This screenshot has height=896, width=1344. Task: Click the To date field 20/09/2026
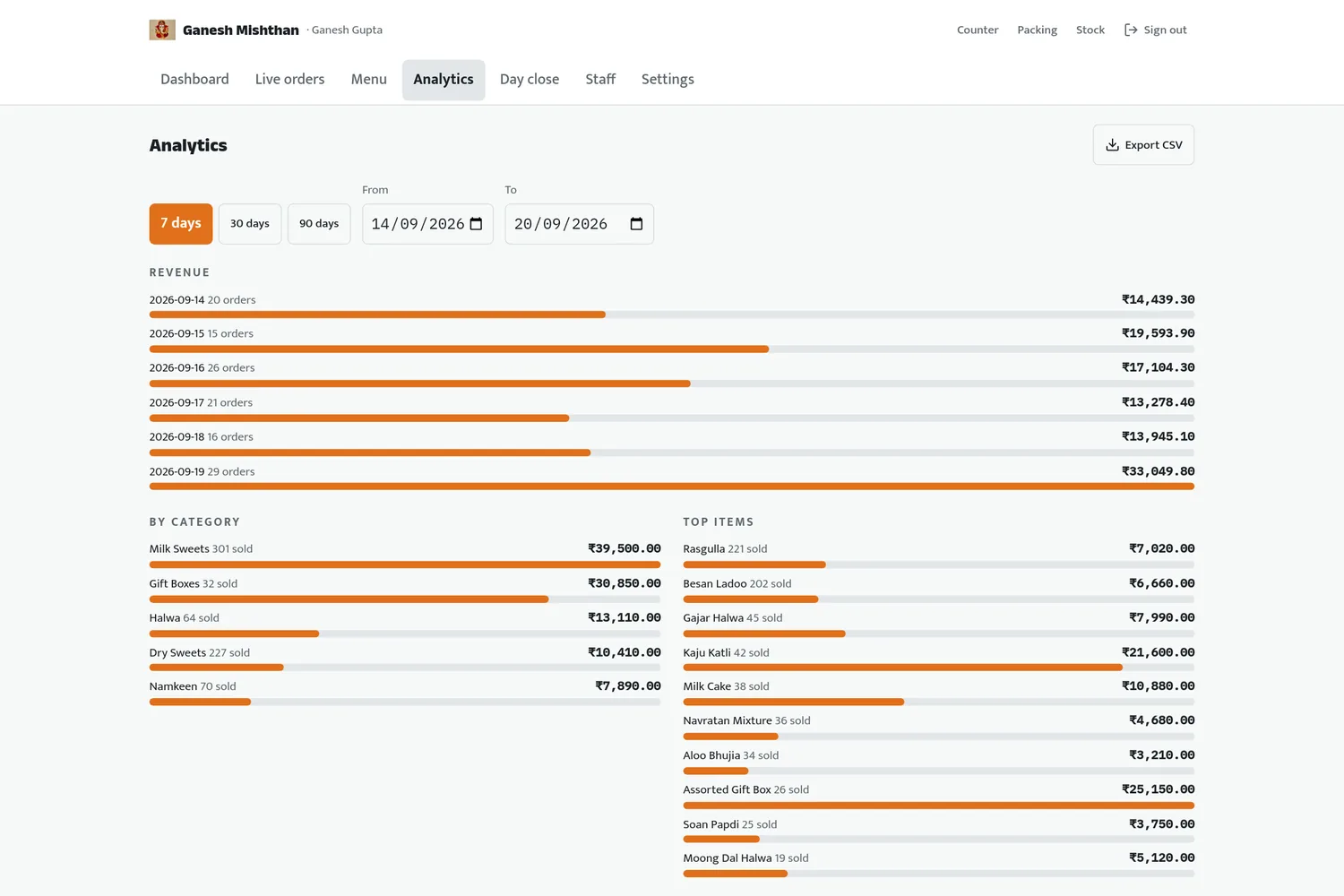pos(579,224)
